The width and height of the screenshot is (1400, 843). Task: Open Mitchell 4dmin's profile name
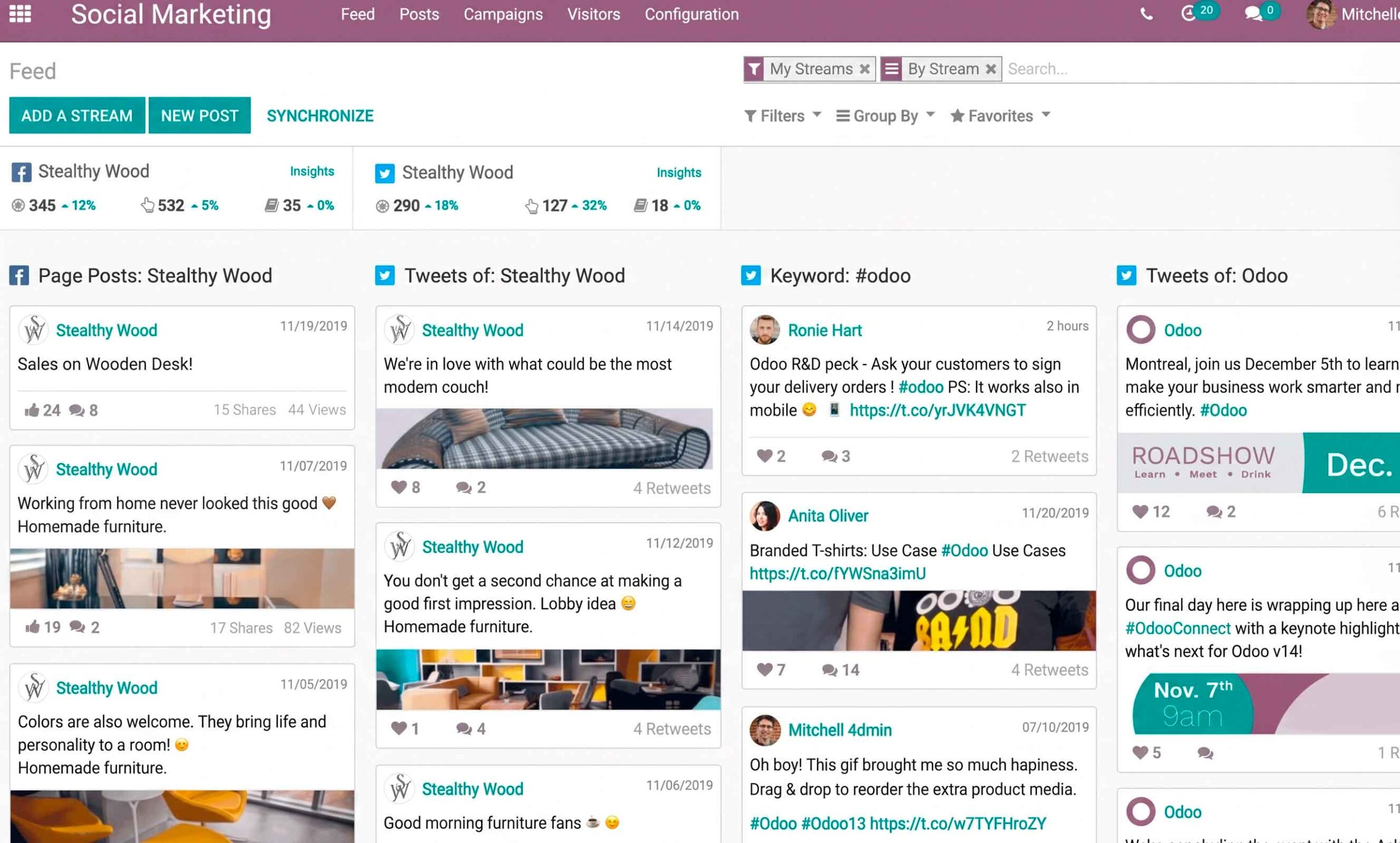(840, 730)
